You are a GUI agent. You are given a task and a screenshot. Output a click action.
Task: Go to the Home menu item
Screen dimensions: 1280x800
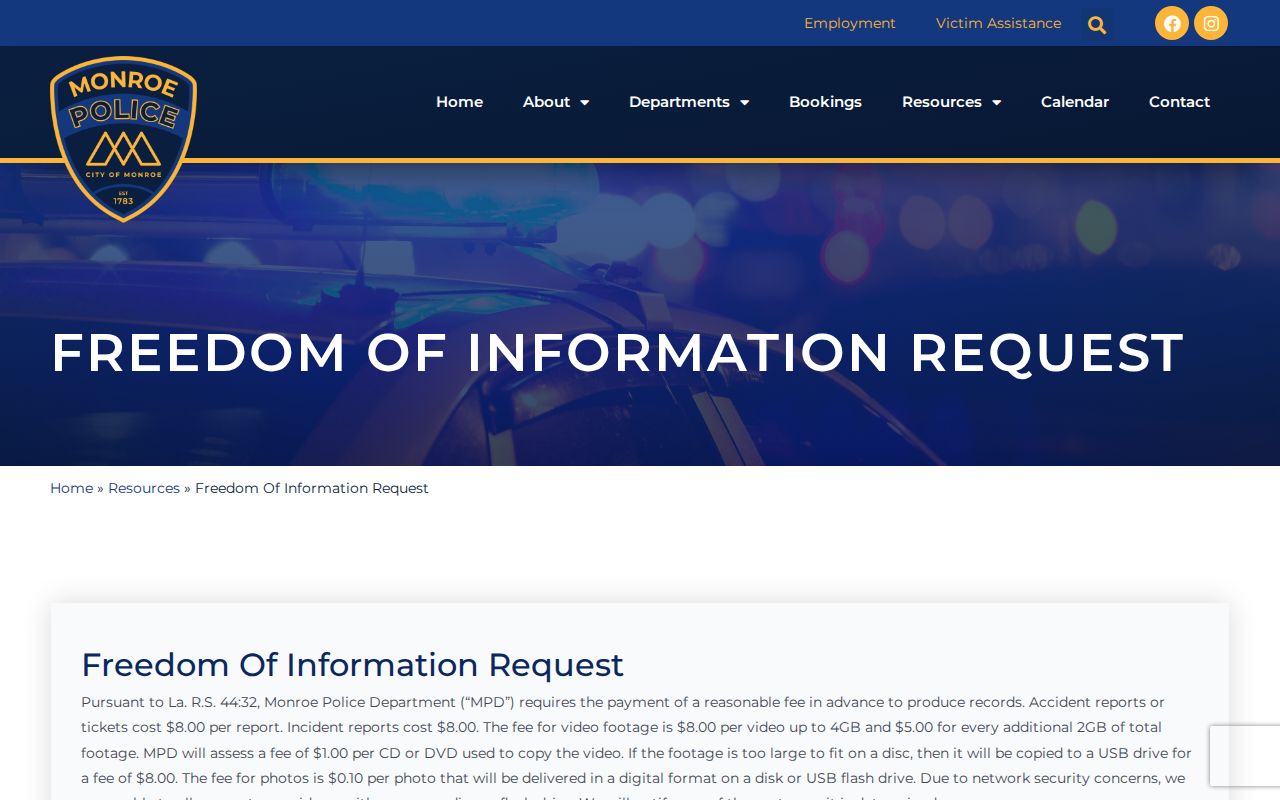(x=459, y=102)
